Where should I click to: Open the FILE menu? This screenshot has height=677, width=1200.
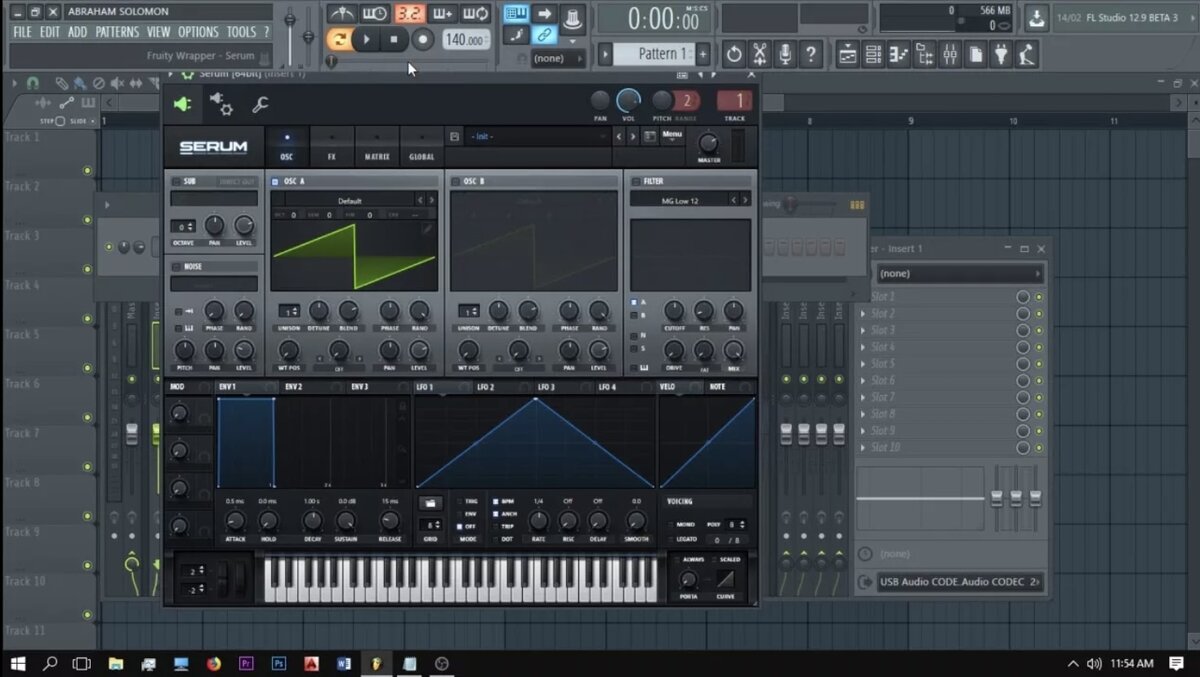coord(22,32)
